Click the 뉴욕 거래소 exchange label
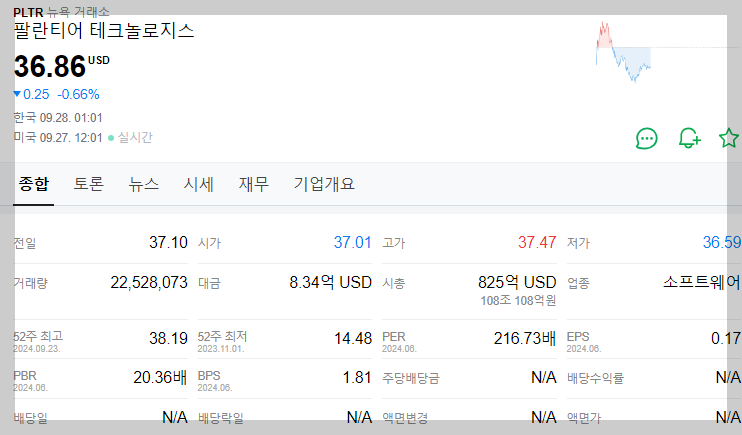Image resolution: width=742 pixels, height=435 pixels. [x=78, y=12]
